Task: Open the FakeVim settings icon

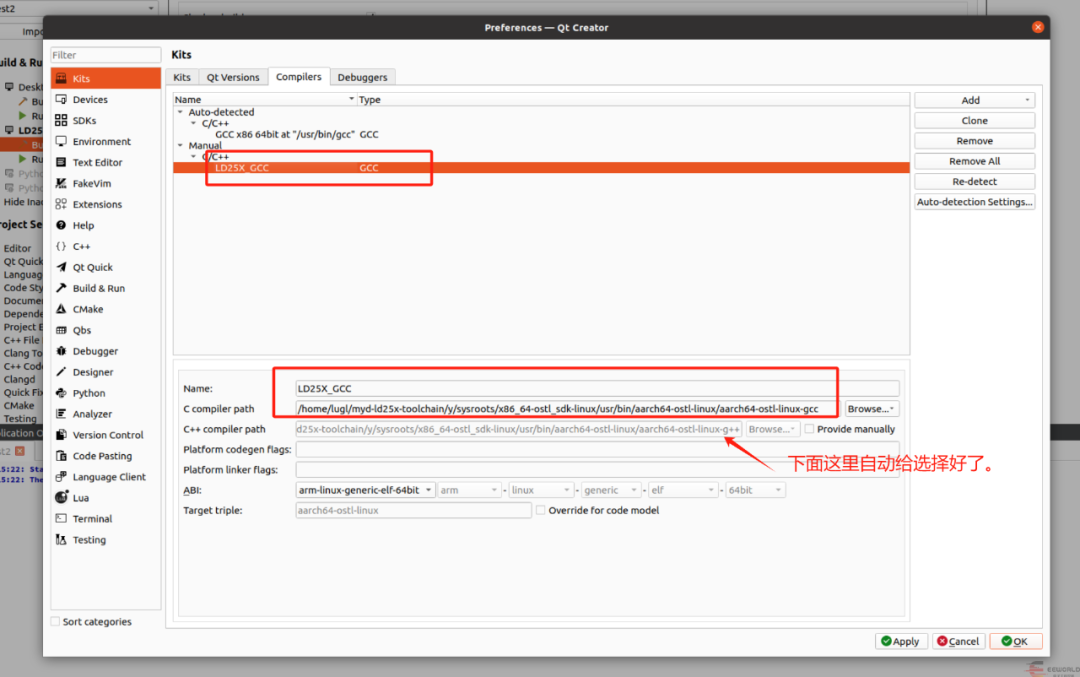Action: coord(61,183)
